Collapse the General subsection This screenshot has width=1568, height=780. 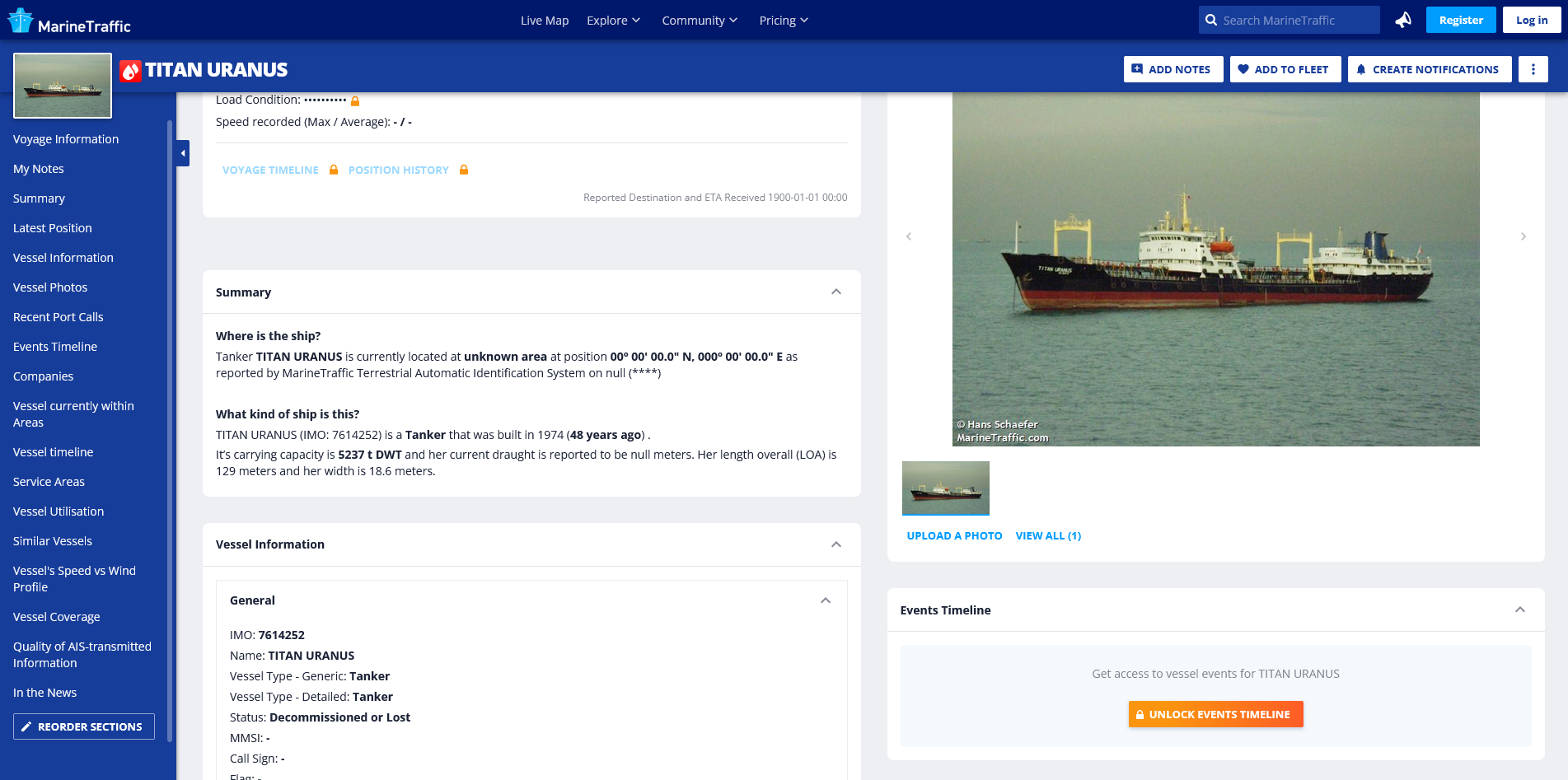coord(826,600)
